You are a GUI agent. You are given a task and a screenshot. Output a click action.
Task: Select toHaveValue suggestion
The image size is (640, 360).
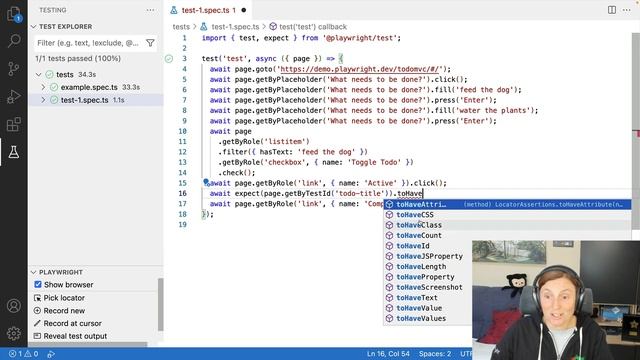pyautogui.click(x=428, y=308)
